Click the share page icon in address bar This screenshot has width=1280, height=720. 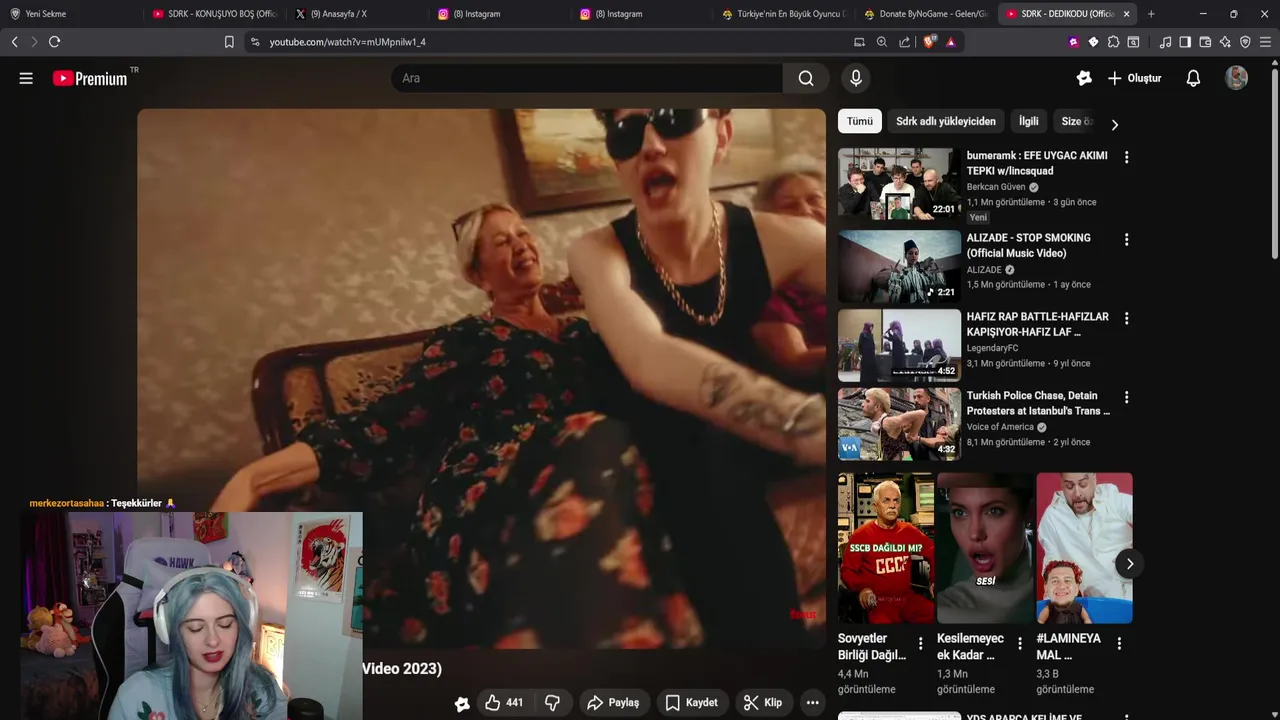click(x=904, y=42)
